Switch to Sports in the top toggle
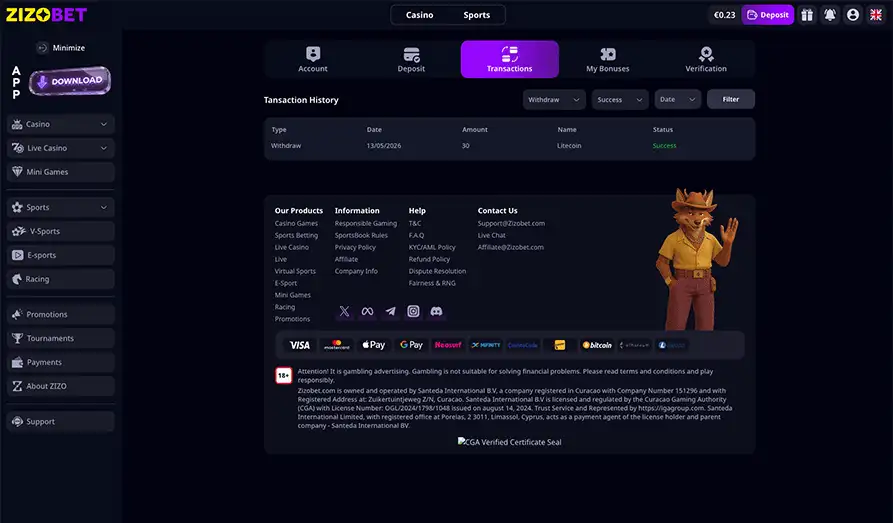893x523 pixels. [477, 15]
